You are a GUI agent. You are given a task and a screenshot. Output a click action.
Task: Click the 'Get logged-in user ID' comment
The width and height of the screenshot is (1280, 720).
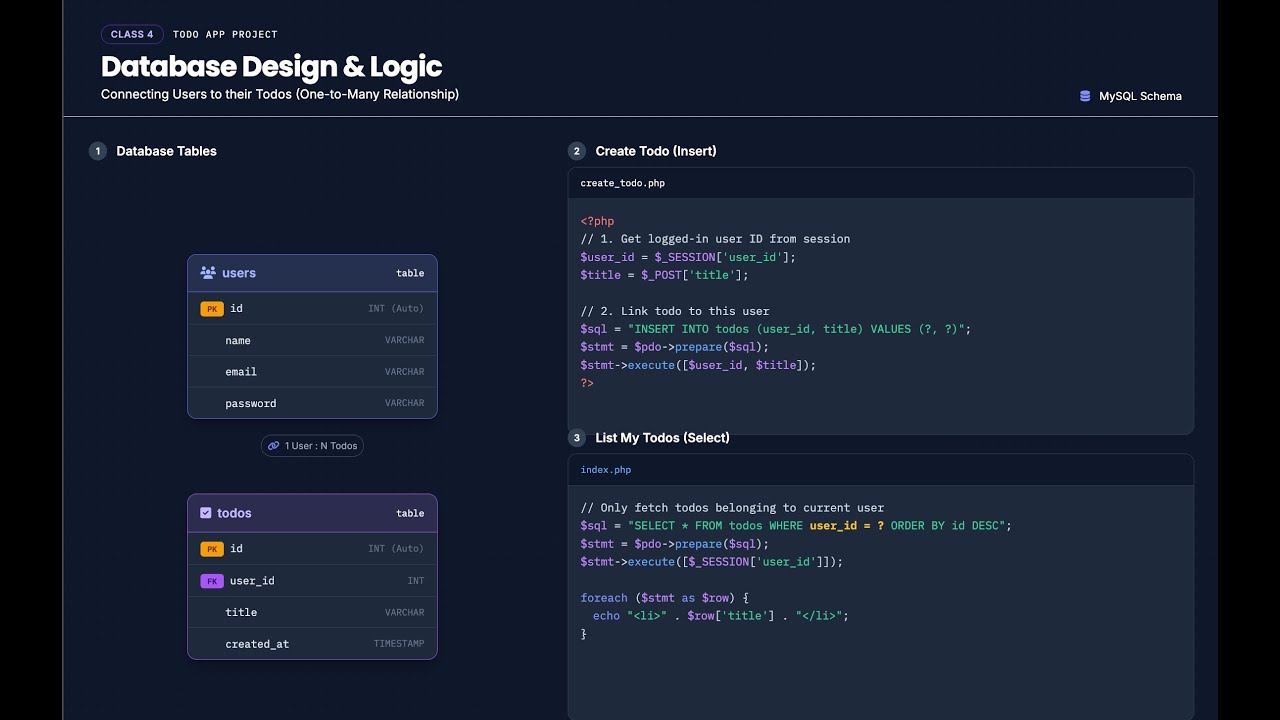715,239
